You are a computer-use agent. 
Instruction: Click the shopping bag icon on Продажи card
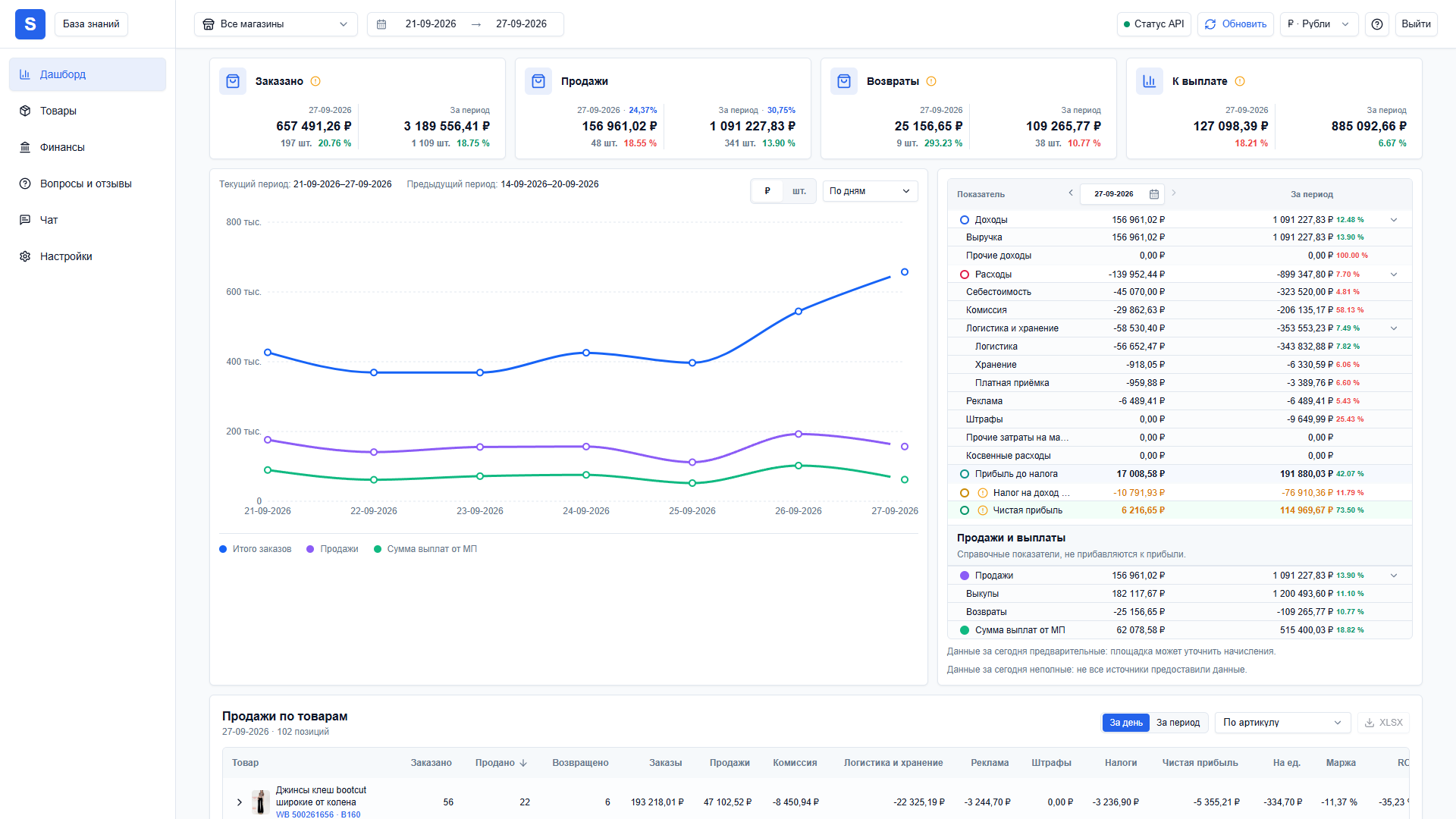click(x=538, y=81)
